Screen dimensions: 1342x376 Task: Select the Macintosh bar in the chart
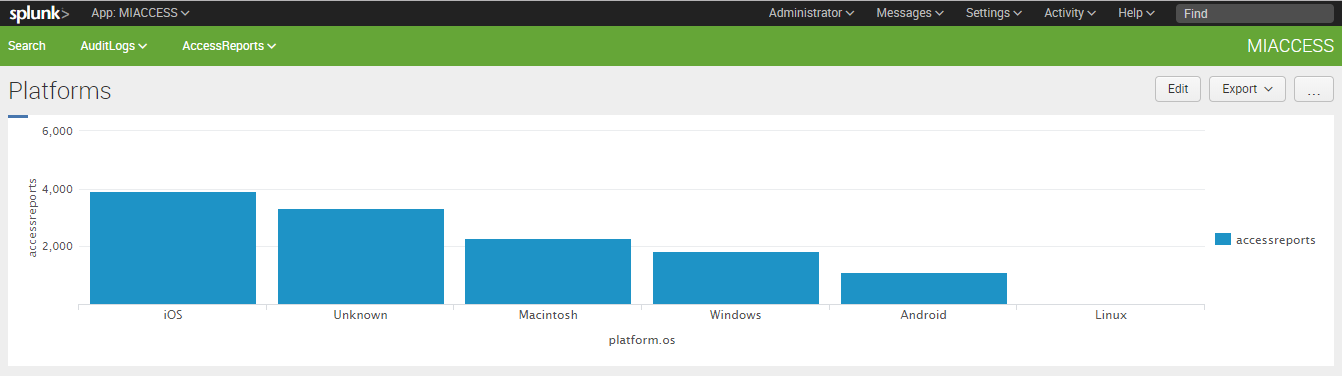click(548, 271)
